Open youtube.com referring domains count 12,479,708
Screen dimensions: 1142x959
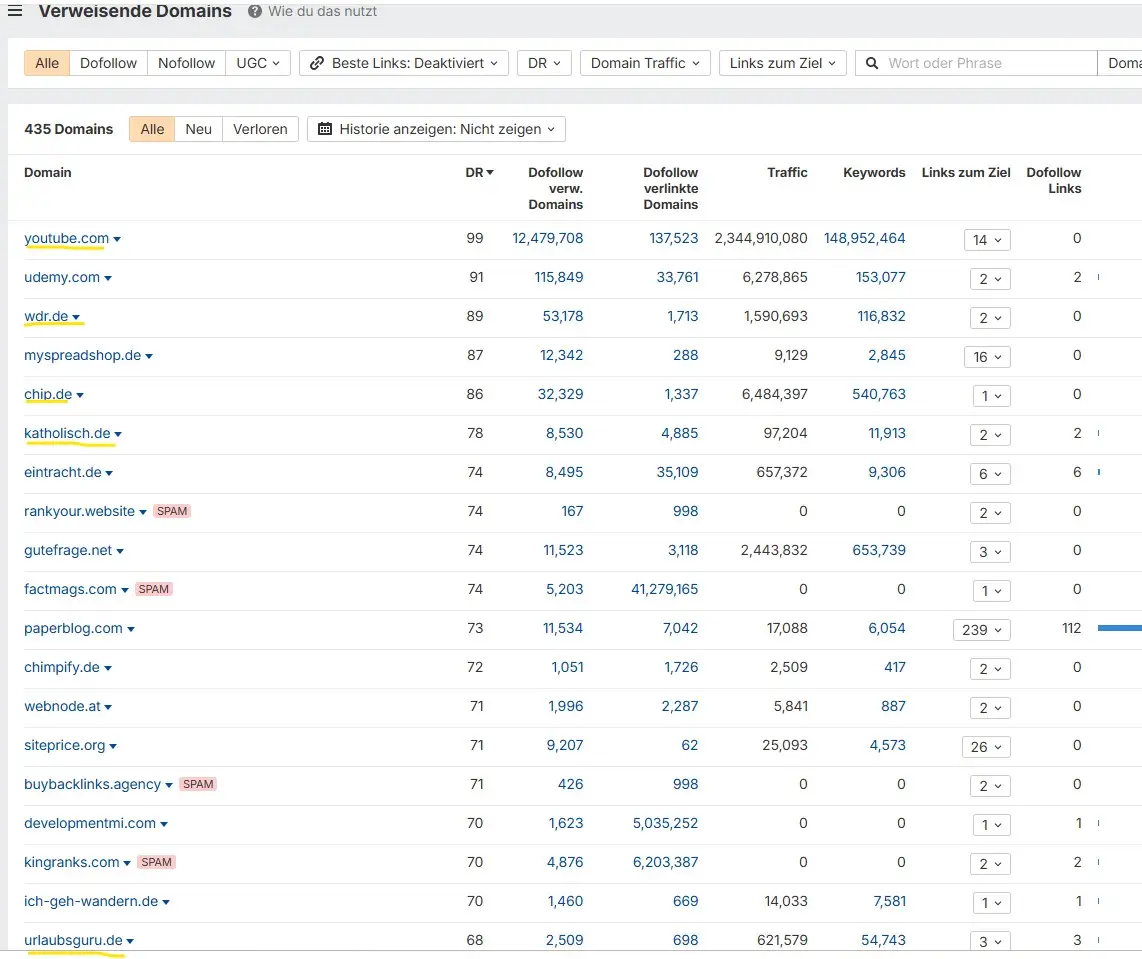click(548, 238)
